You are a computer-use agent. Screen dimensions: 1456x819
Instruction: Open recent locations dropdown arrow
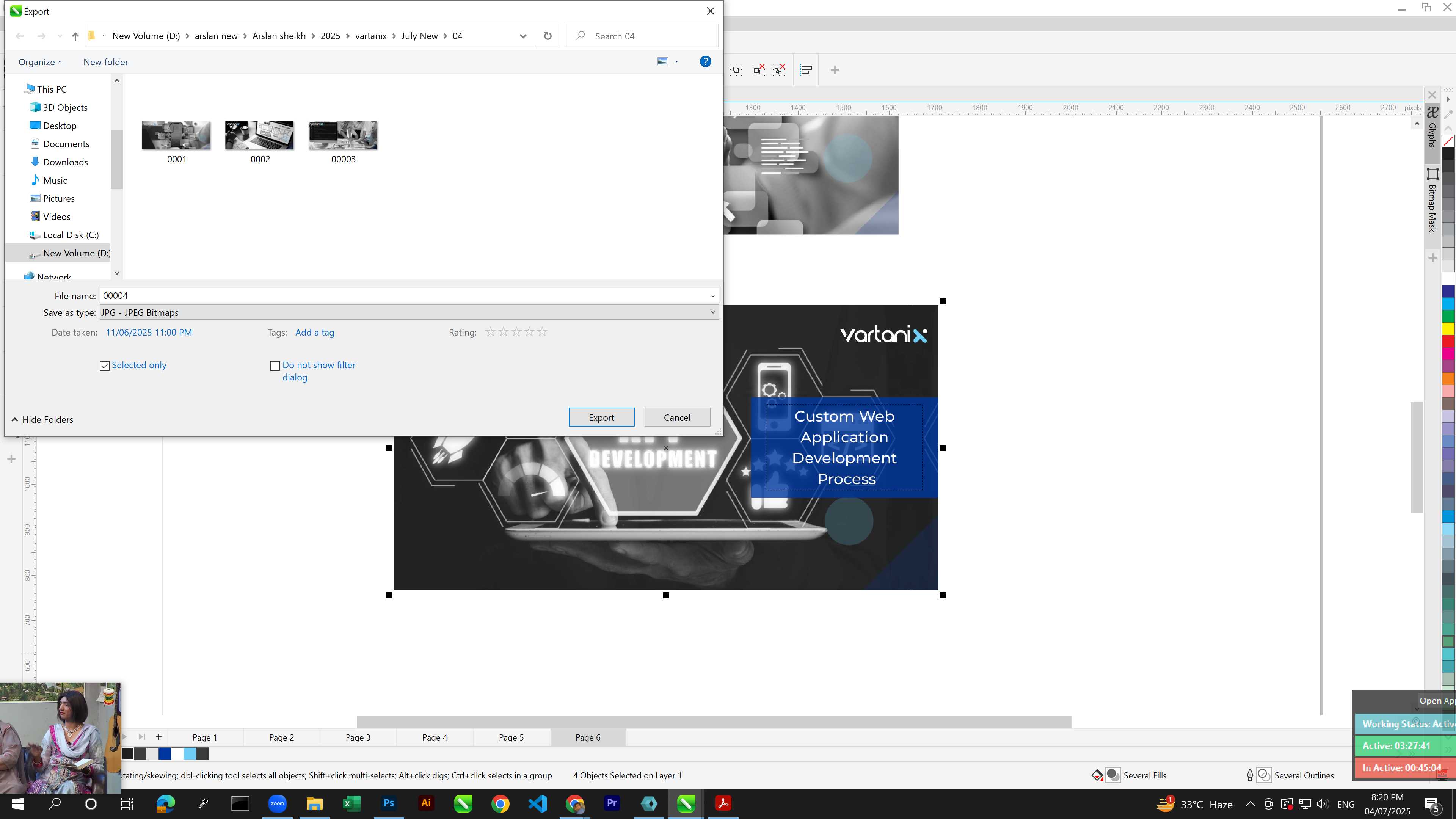click(60, 36)
